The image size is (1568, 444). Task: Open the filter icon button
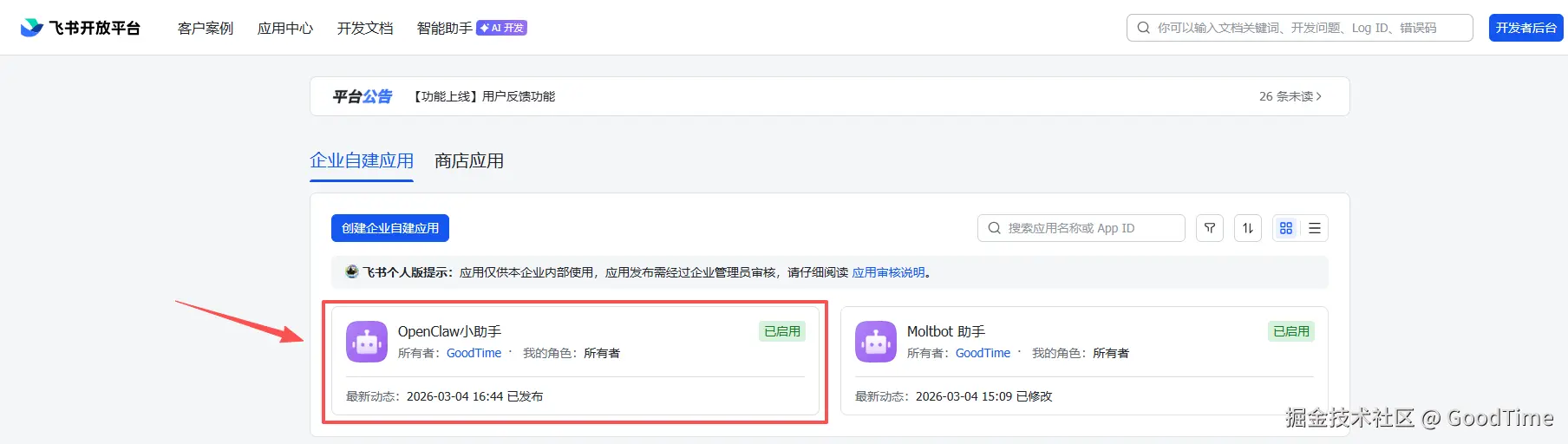pos(1210,228)
